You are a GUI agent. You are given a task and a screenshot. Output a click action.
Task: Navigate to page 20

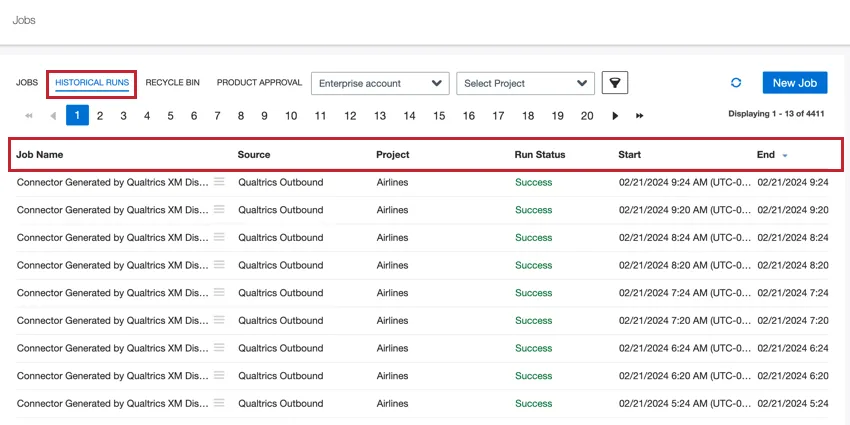coord(586,116)
